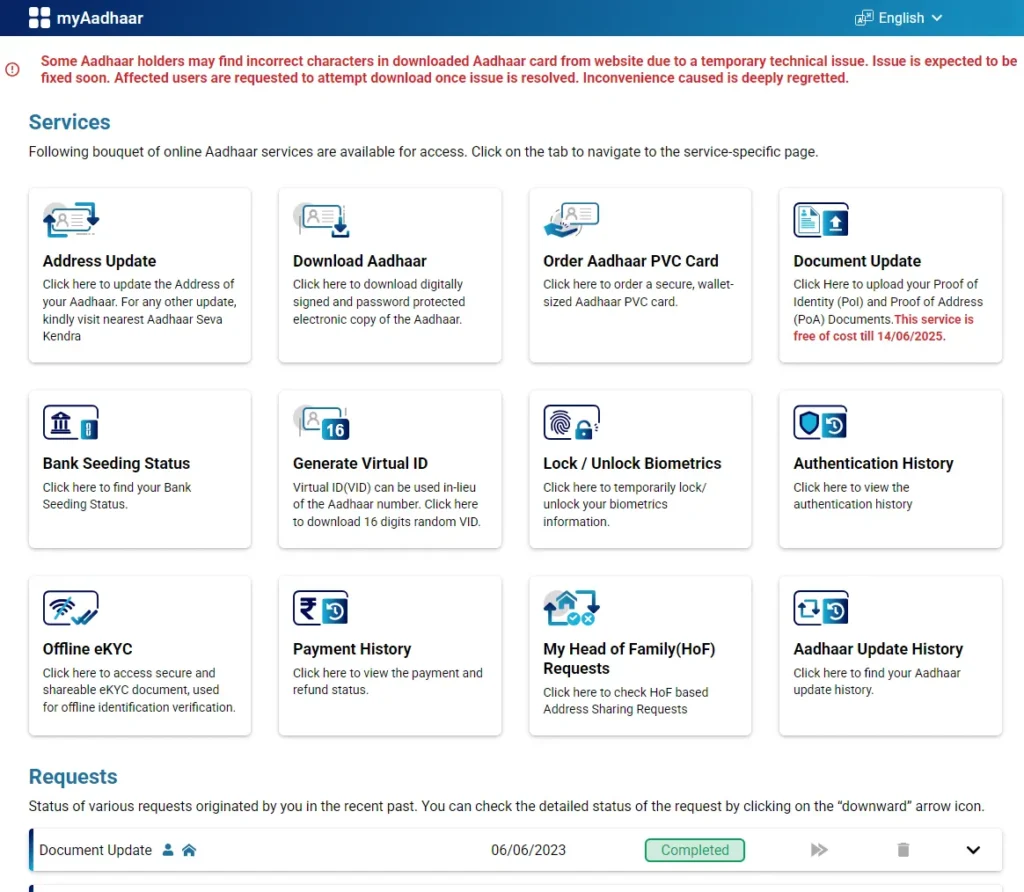Click the 06/06/2023 request date
Image resolution: width=1024 pixels, height=892 pixels.
(x=528, y=850)
